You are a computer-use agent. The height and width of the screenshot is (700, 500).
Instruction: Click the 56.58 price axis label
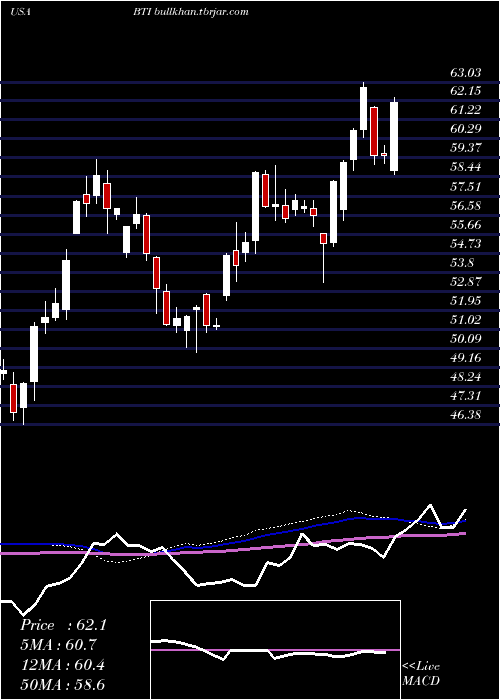tap(465, 206)
